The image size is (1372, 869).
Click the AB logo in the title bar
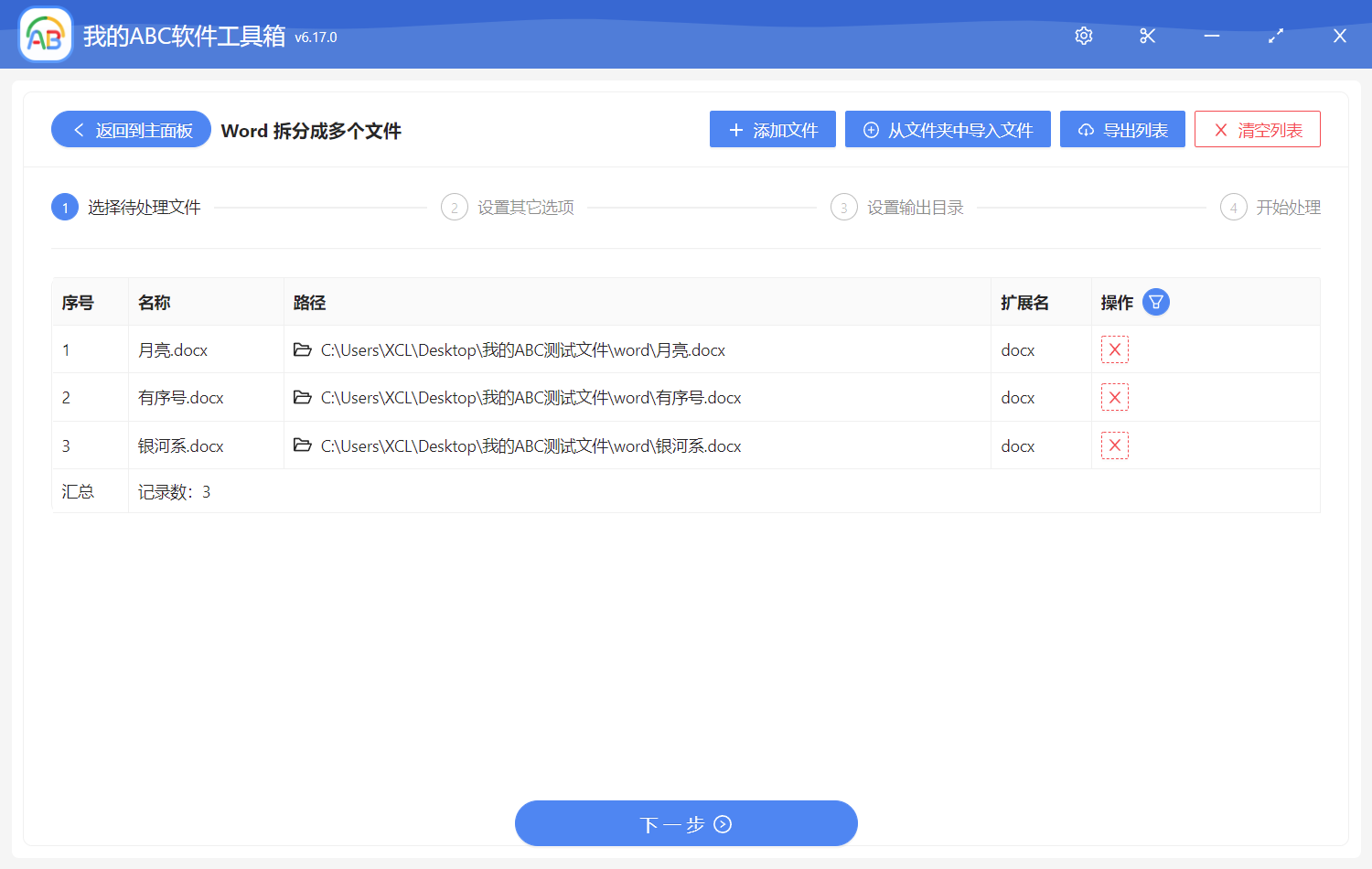pos(45,34)
